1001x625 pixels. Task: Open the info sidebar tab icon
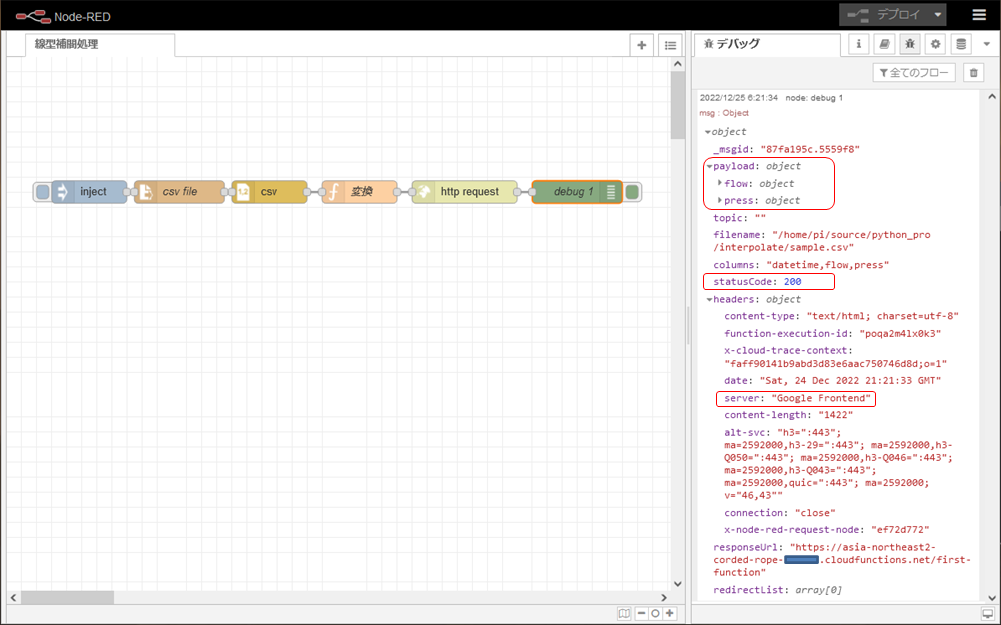858,44
